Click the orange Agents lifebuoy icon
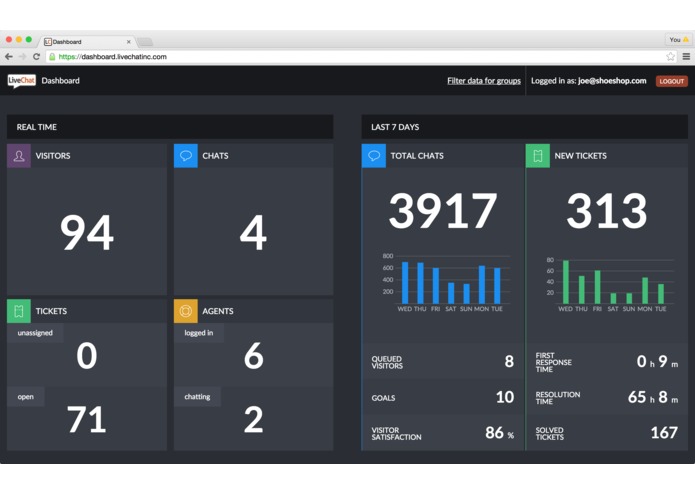695x494 pixels. (186, 311)
